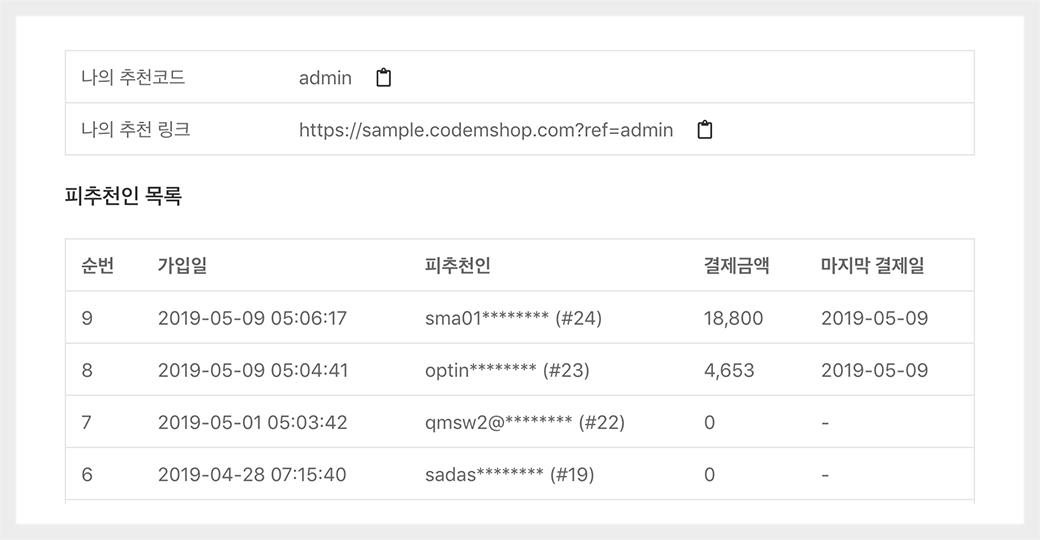Select referee optin******** (#23)
1040x540 pixels.
pos(507,370)
